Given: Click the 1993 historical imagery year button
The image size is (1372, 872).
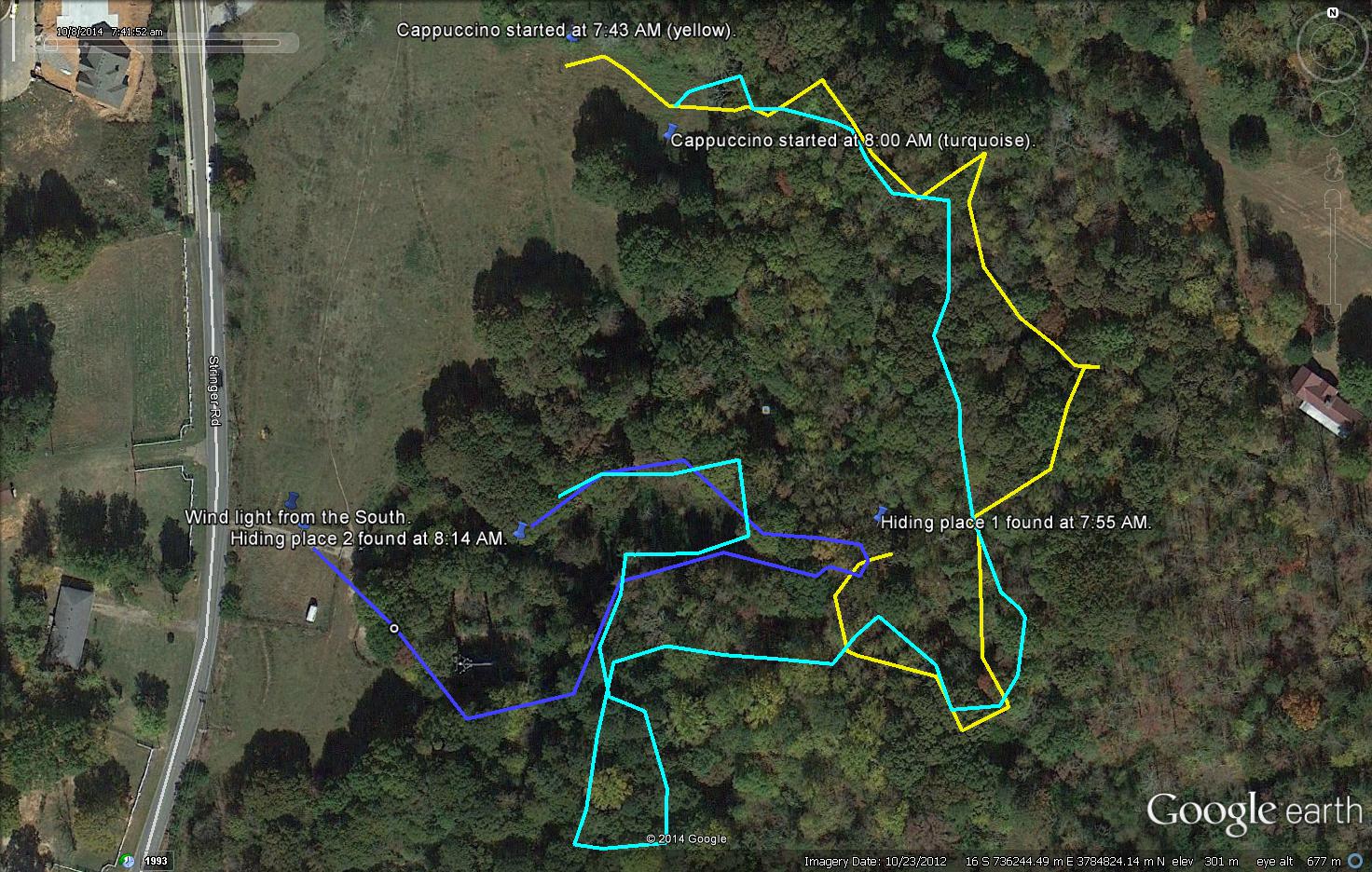Looking at the screenshot, I should 155,861.
